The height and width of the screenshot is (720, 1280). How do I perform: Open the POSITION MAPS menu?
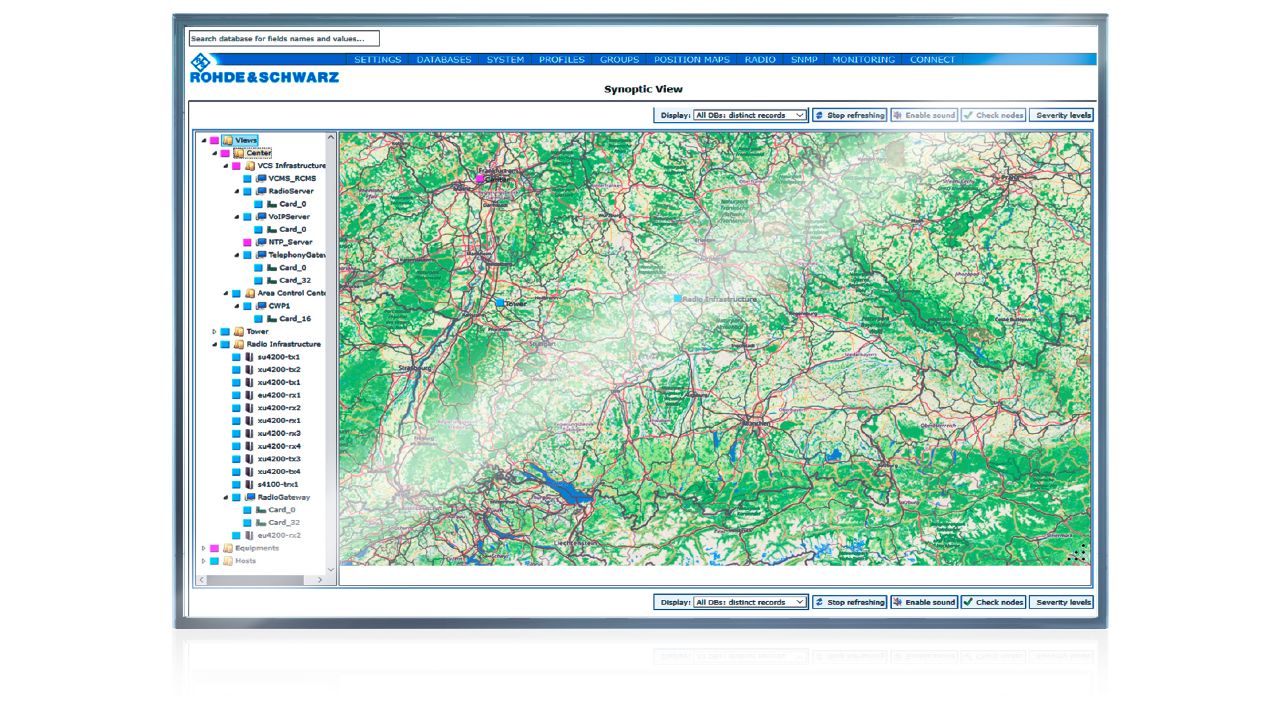691,60
